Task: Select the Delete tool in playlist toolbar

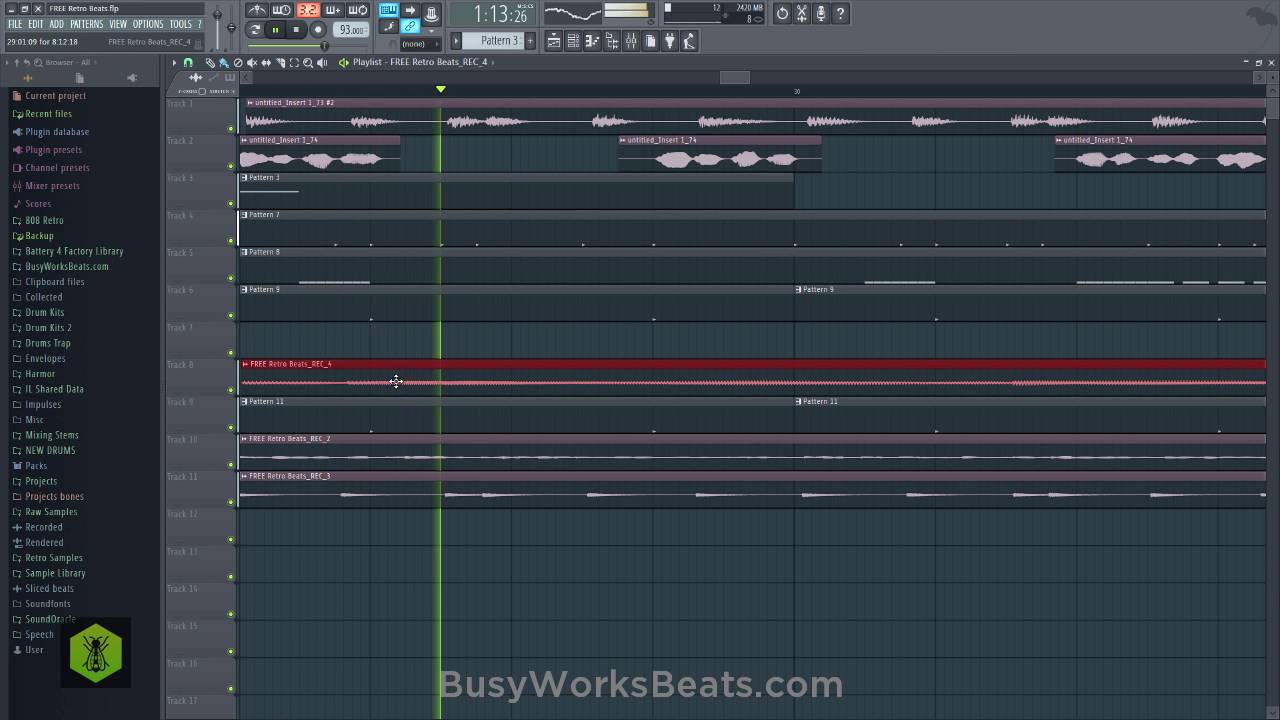Action: tap(238, 62)
